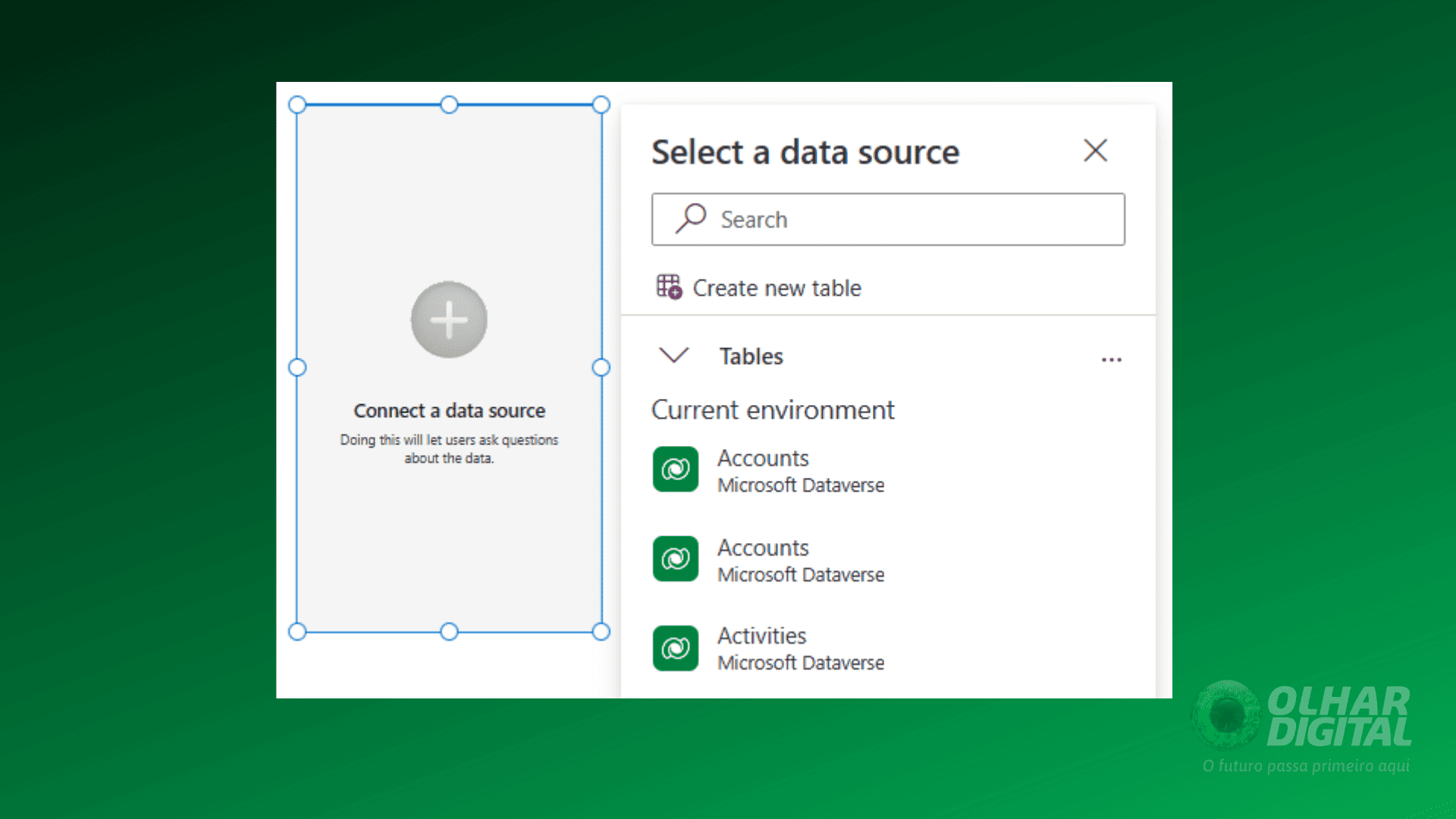The image size is (1456, 819).
Task: Click the plus icon to connect data
Action: point(449,319)
